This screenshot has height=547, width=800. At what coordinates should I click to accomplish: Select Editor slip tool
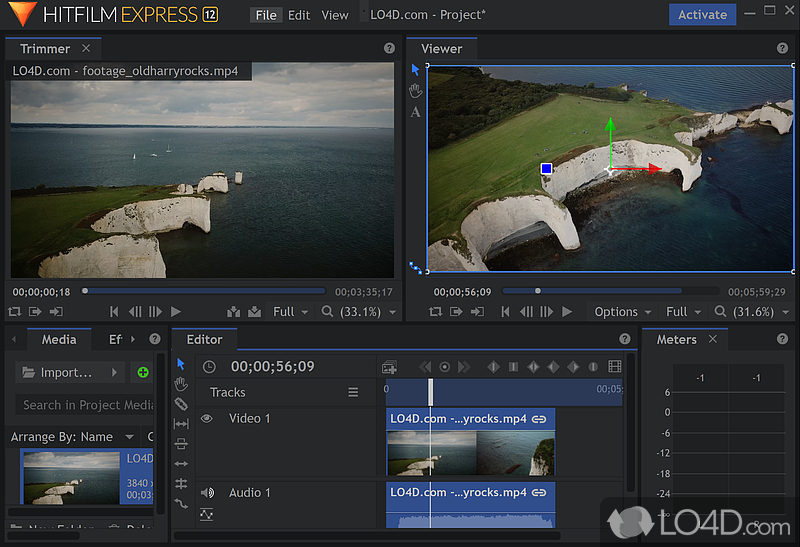[181, 424]
